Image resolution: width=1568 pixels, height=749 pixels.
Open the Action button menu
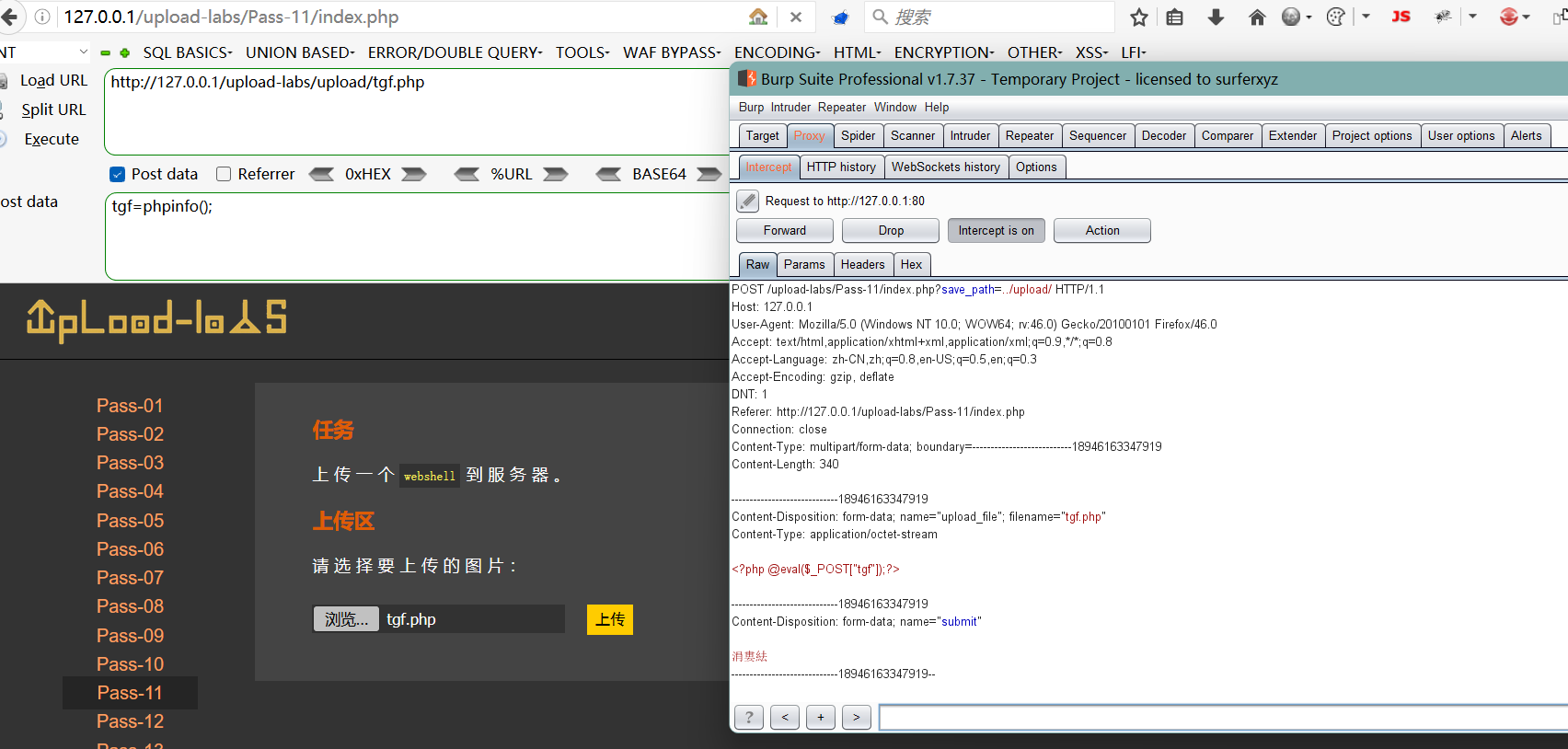1102,231
